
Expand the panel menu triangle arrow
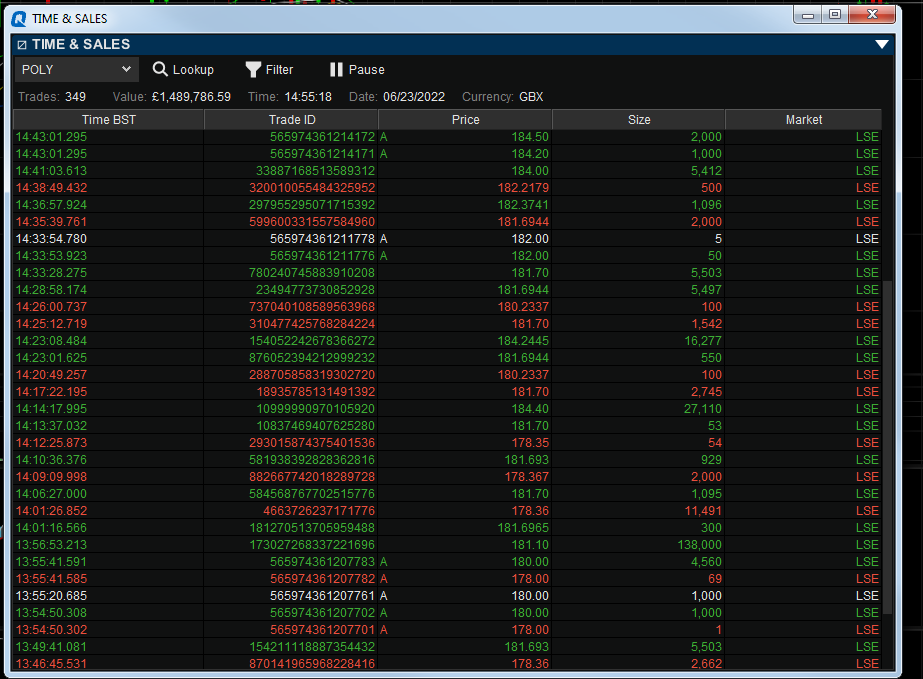[881, 45]
